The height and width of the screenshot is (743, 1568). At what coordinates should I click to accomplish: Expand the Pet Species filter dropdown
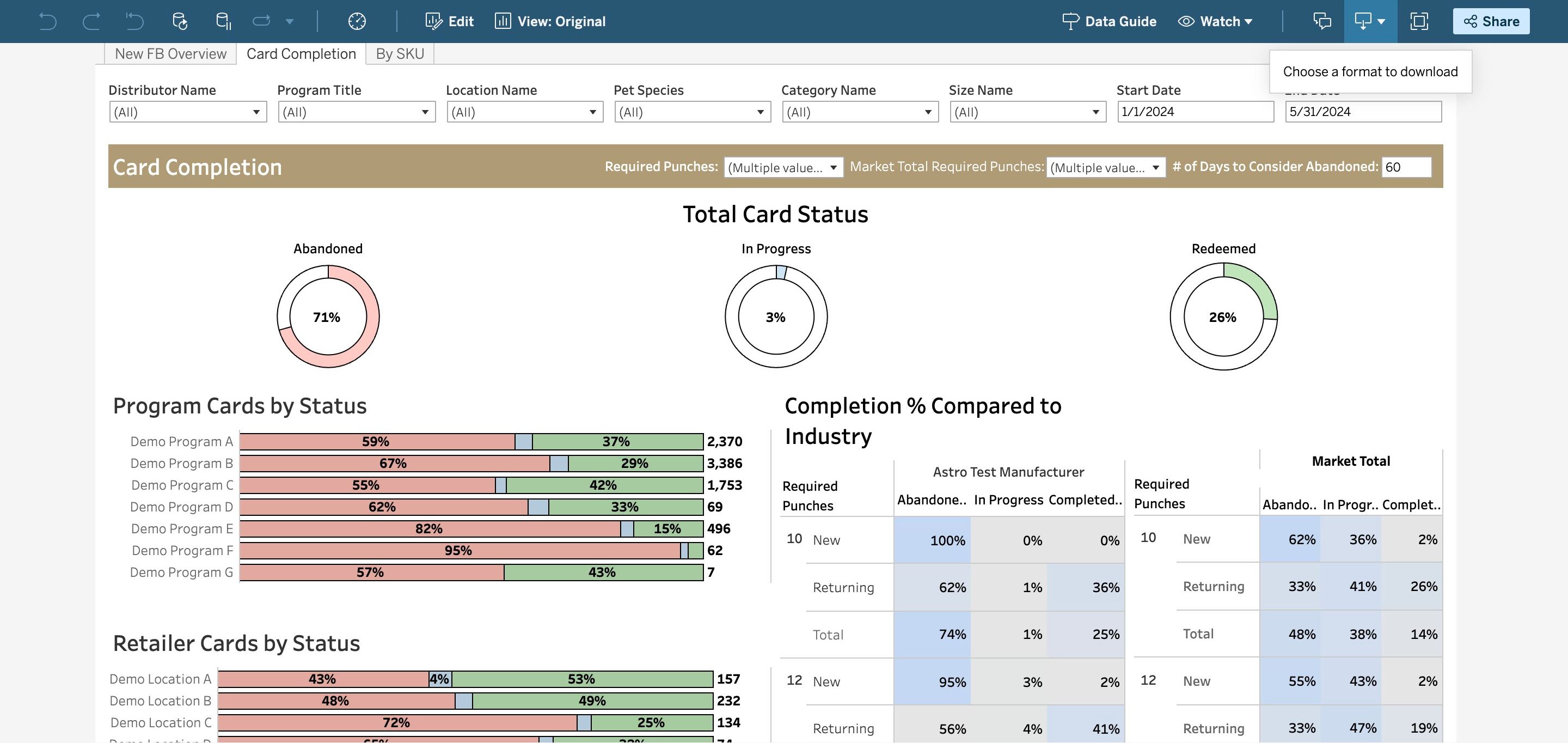[691, 112]
